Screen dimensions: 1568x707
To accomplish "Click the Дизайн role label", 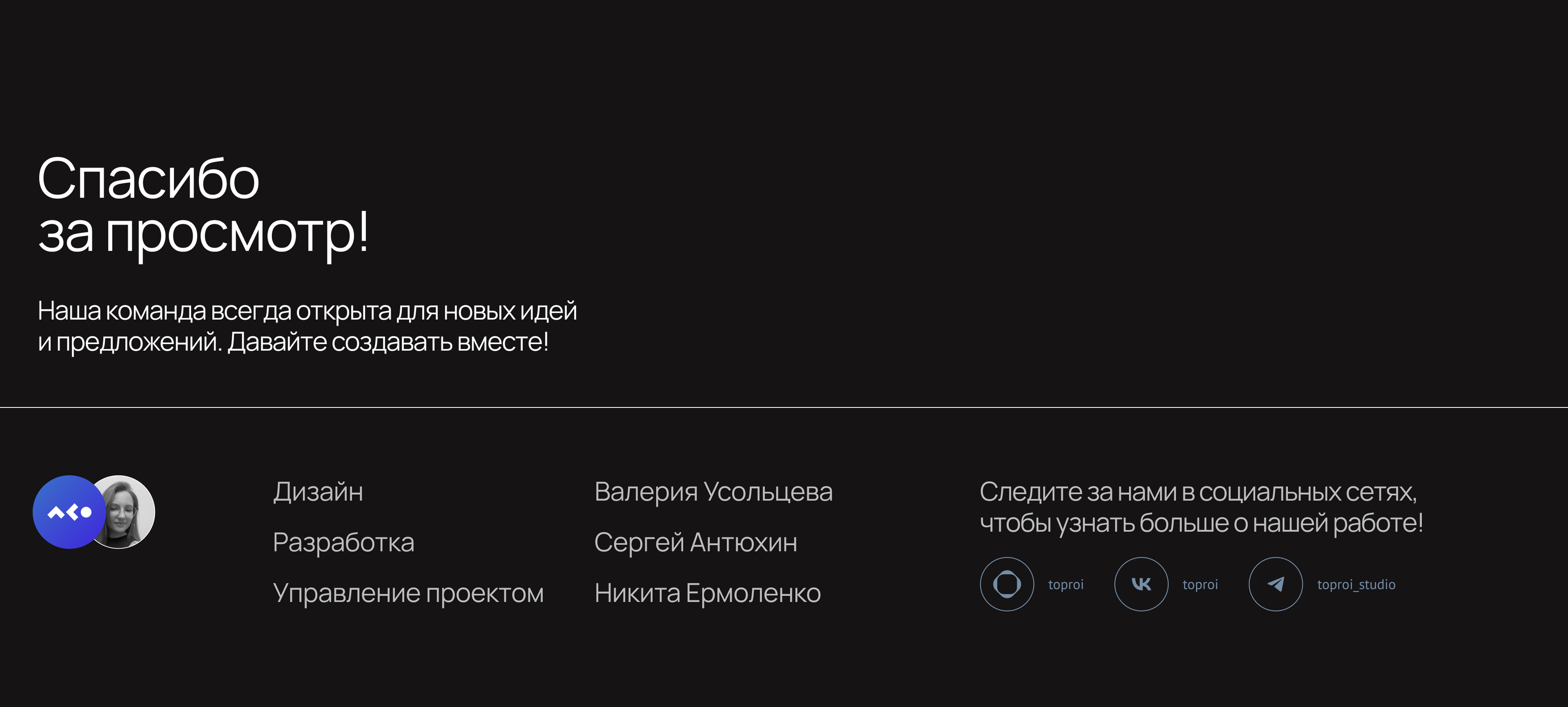I will [x=318, y=492].
